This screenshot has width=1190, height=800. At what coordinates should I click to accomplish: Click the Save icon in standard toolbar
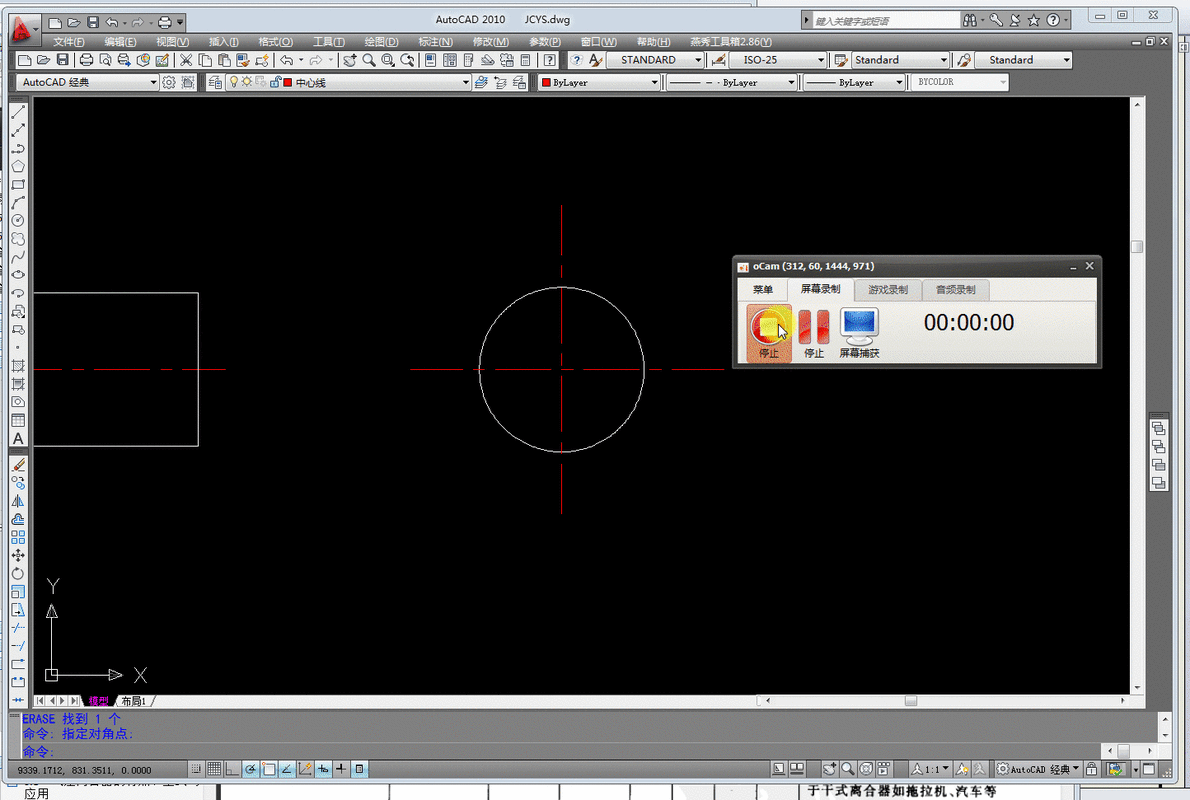pyautogui.click(x=62, y=60)
